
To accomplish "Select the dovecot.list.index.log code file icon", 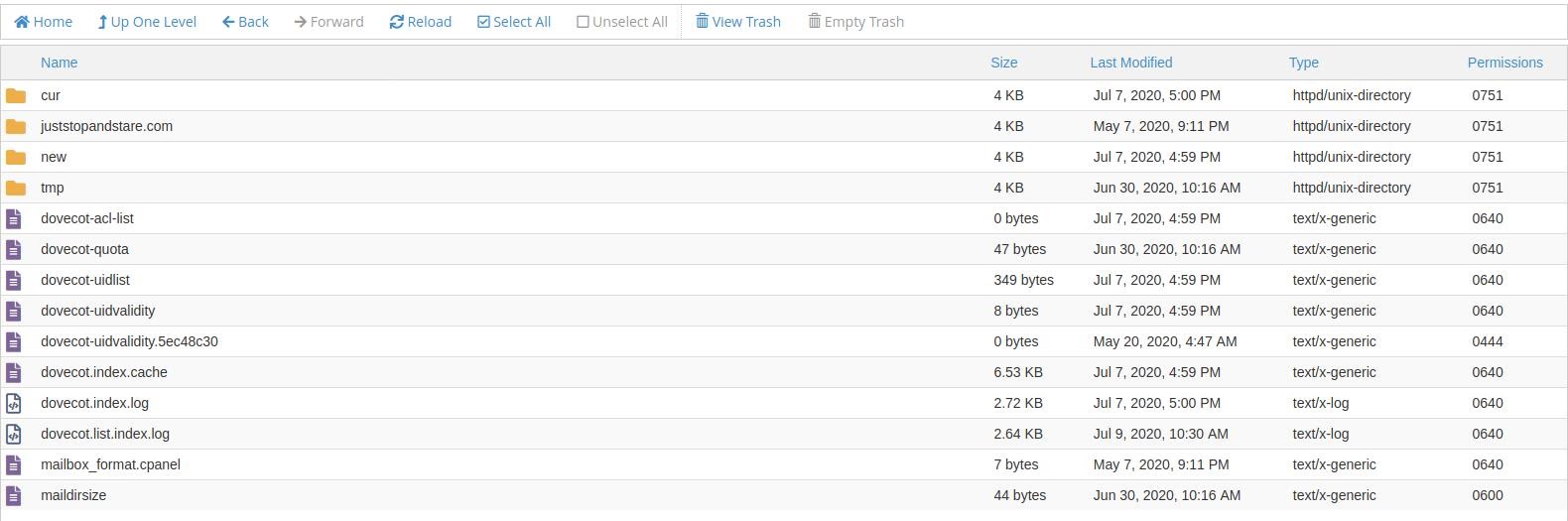I will click(x=14, y=434).
